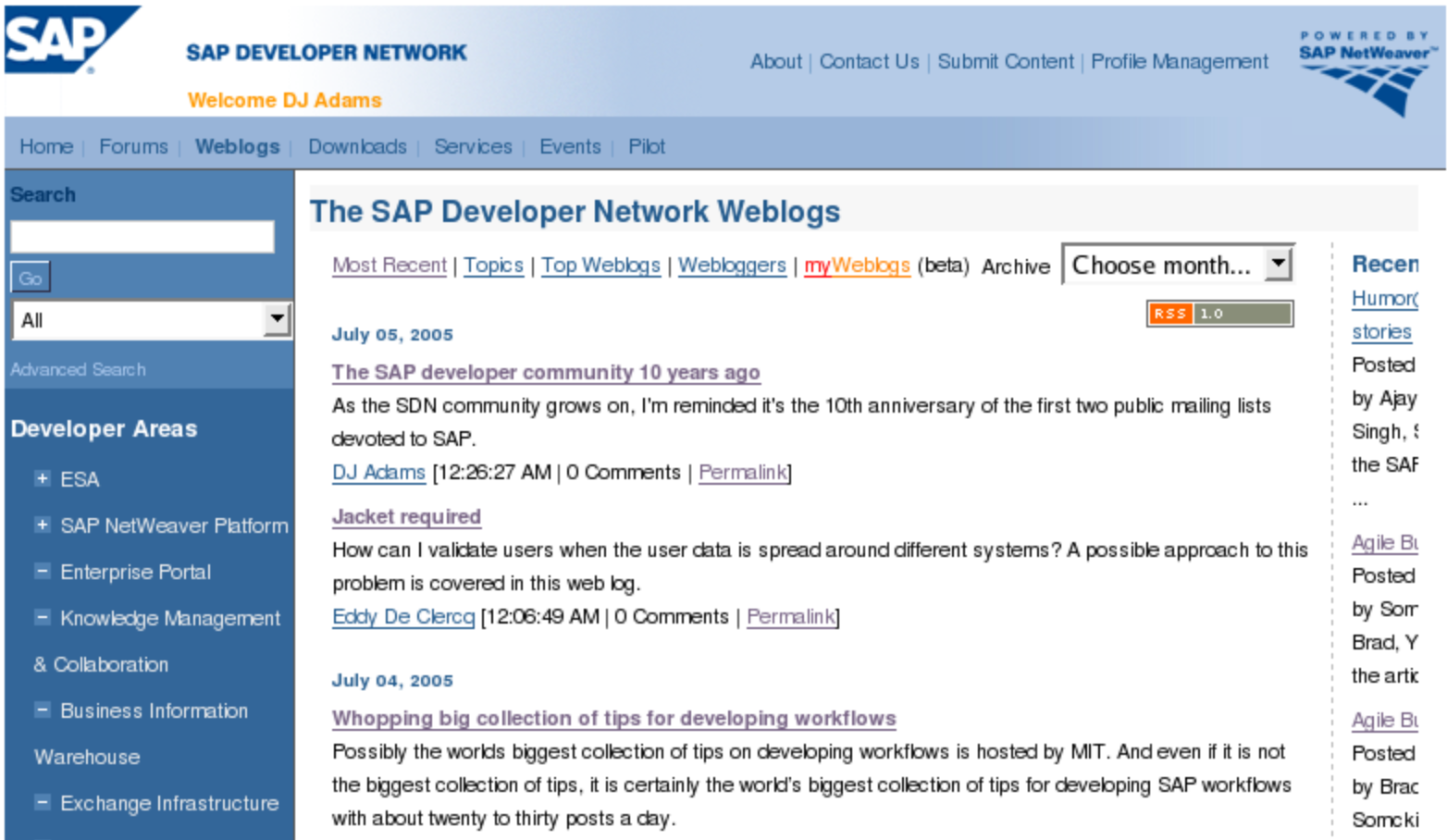This screenshot has height=840, width=1447.
Task: Open Exchange Infrastructure area
Action: (x=169, y=803)
